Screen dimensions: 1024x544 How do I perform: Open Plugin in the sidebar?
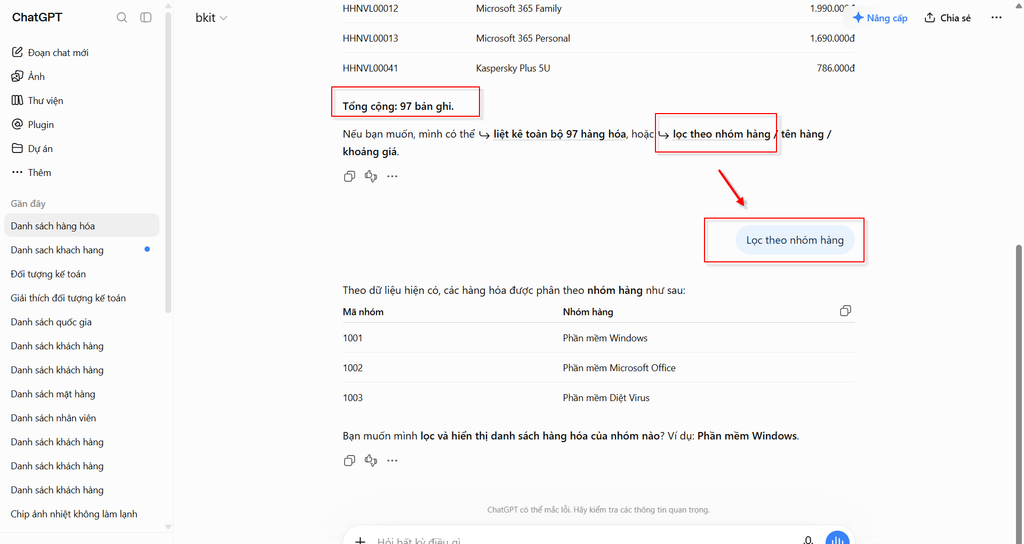33,125
